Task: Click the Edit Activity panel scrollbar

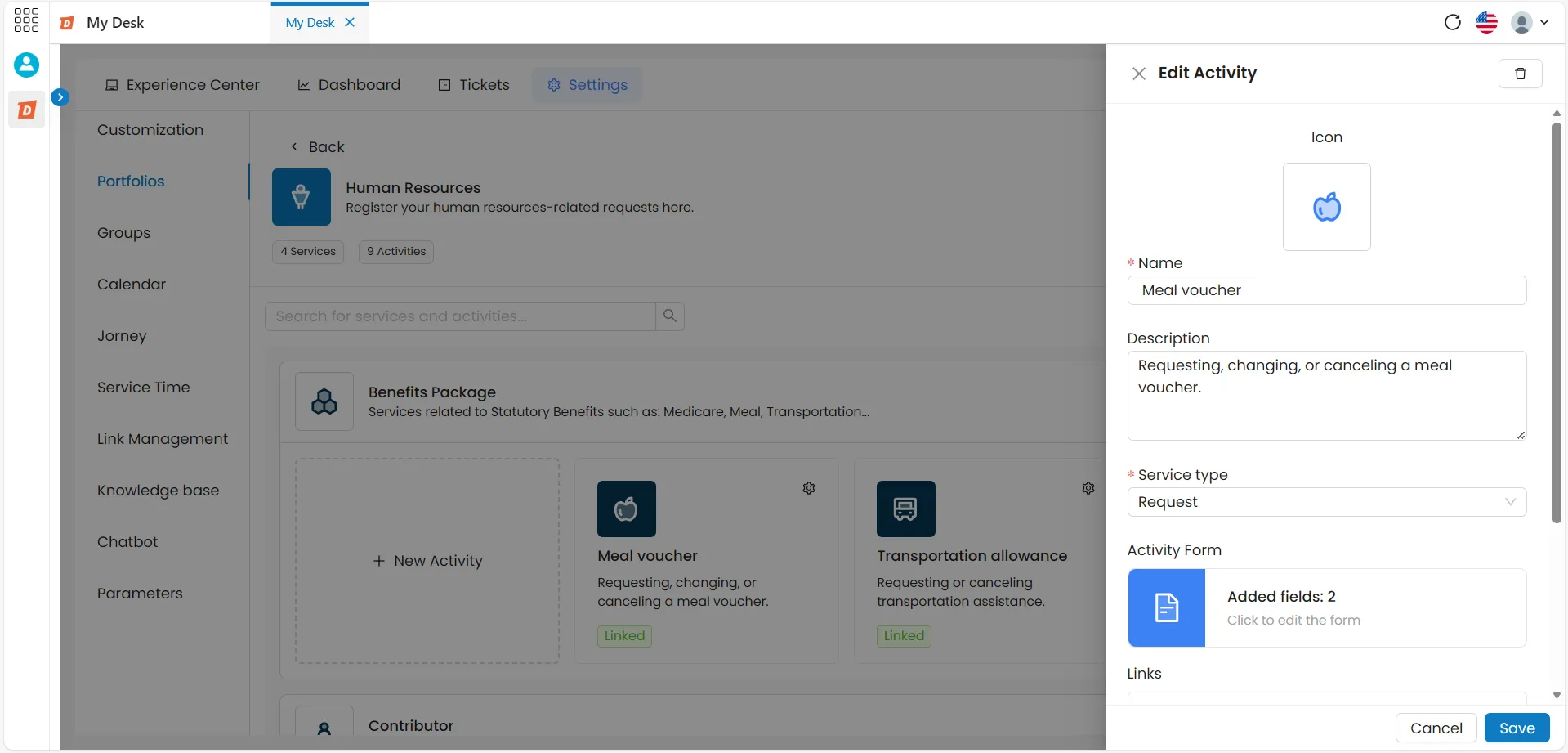Action: 1556,323
